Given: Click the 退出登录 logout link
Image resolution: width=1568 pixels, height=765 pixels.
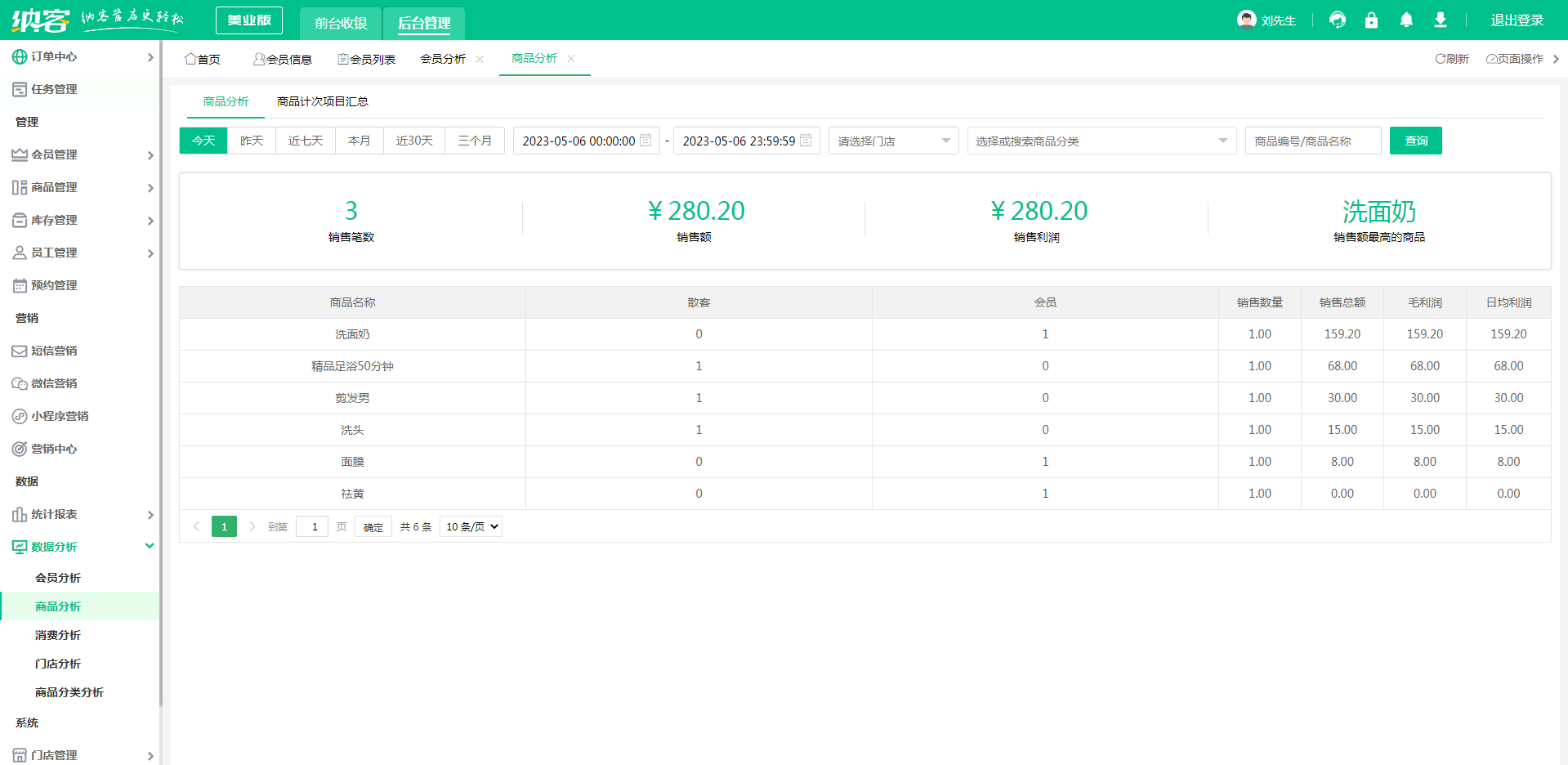Looking at the screenshot, I should (x=1517, y=20).
